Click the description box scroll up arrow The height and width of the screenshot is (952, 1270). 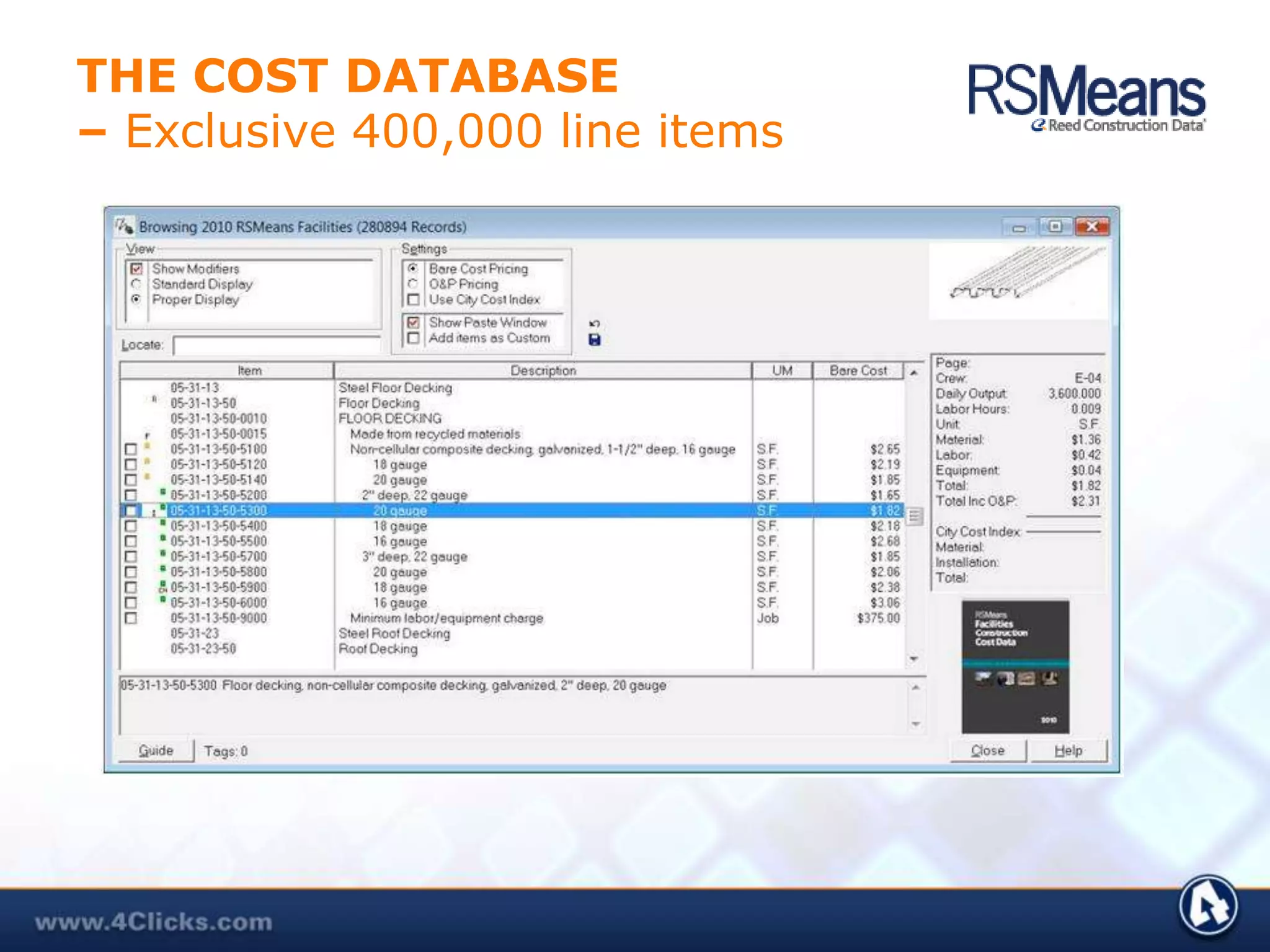[916, 687]
